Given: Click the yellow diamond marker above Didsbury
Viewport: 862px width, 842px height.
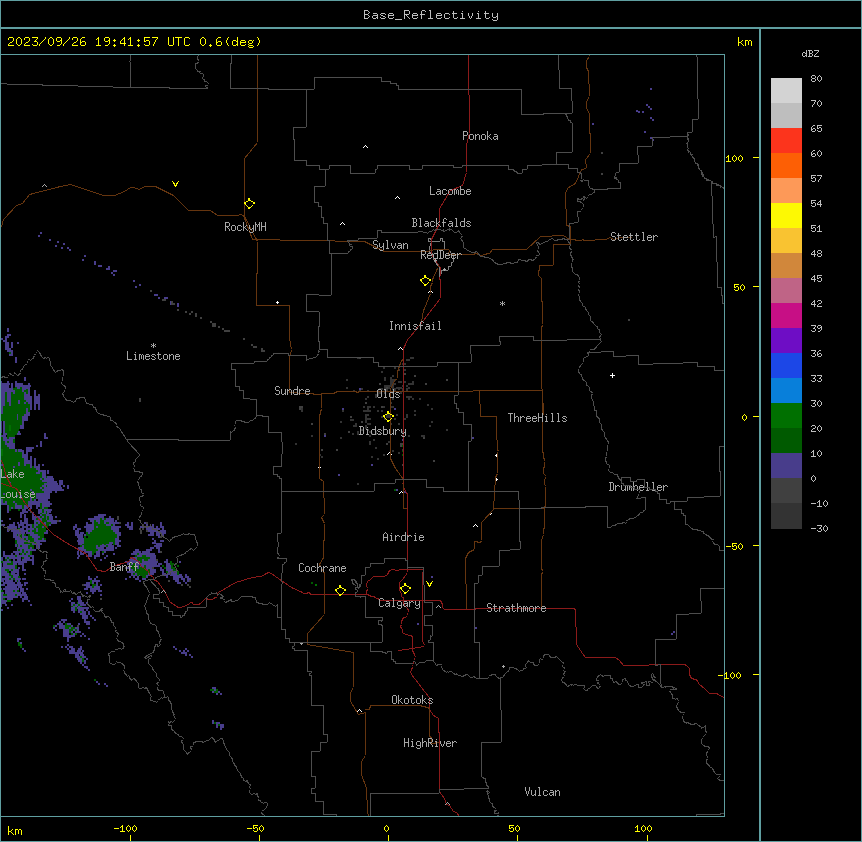Looking at the screenshot, I should [388, 417].
